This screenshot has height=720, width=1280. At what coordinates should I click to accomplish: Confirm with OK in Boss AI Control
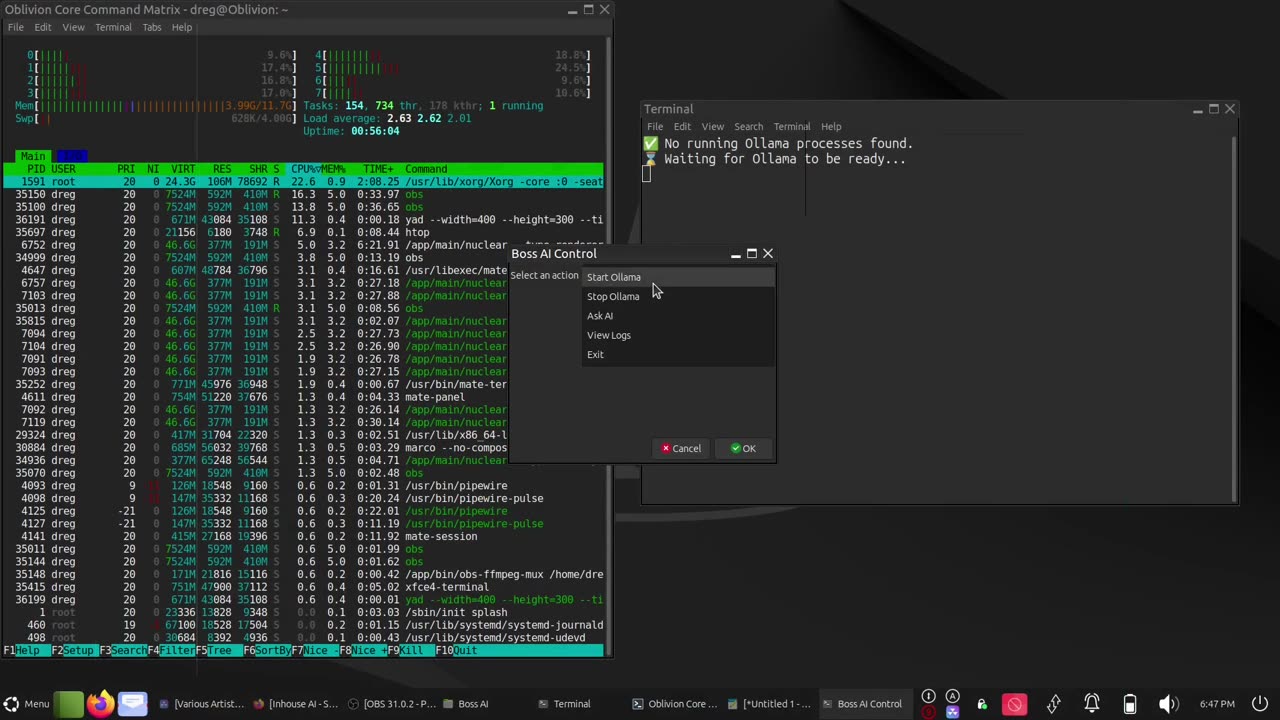pos(743,448)
